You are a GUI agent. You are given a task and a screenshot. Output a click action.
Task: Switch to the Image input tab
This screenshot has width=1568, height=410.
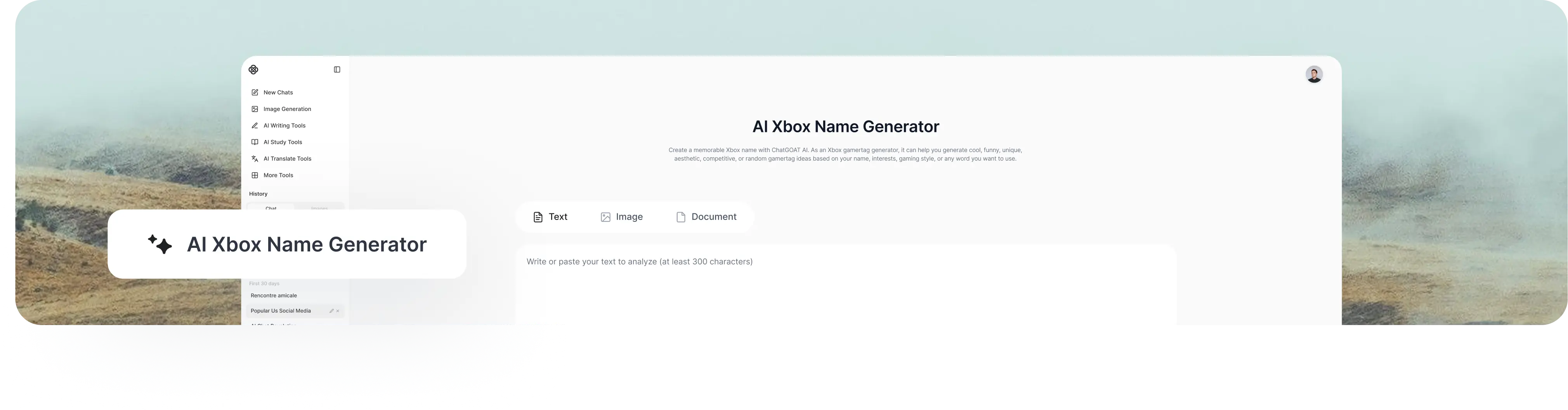point(621,216)
